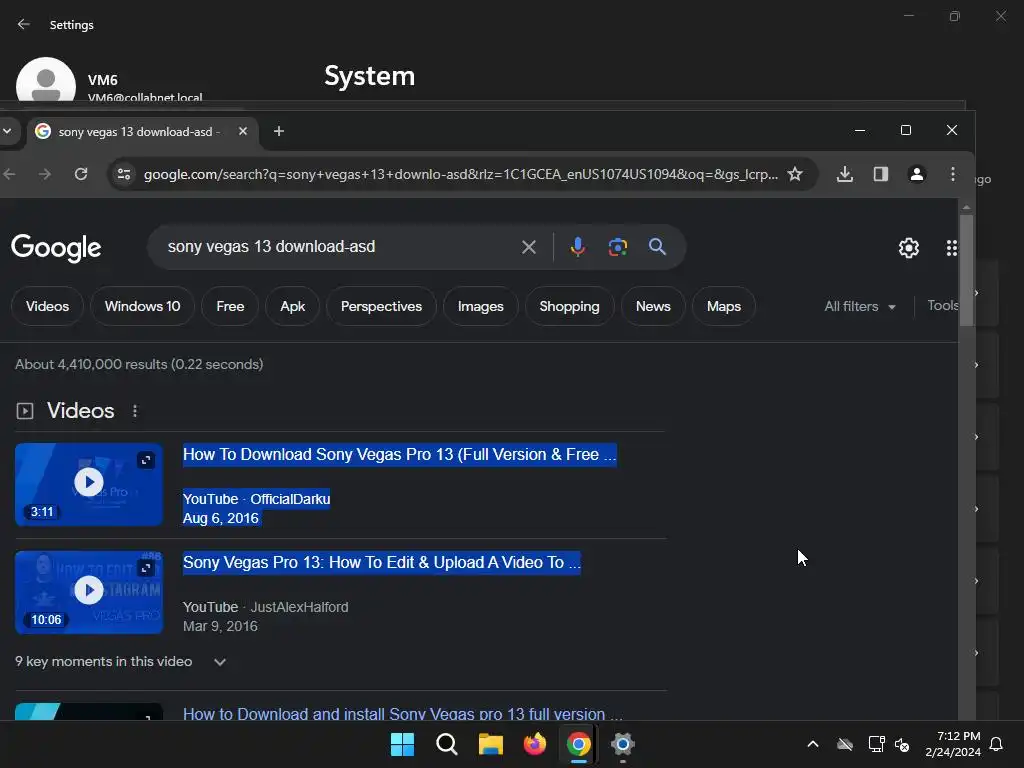Expand preview on the 3:11 video thumbnail
The width and height of the screenshot is (1024, 768).
coord(146,460)
